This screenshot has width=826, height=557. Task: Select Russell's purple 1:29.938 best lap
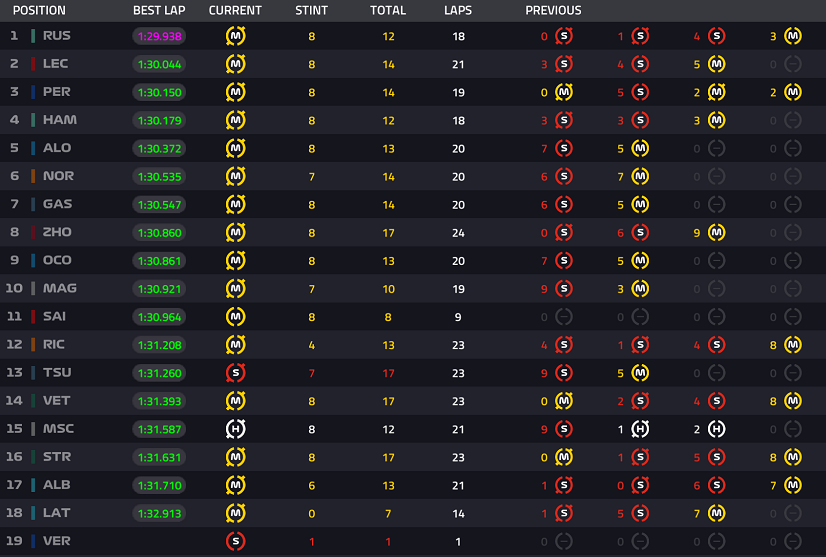pos(159,36)
